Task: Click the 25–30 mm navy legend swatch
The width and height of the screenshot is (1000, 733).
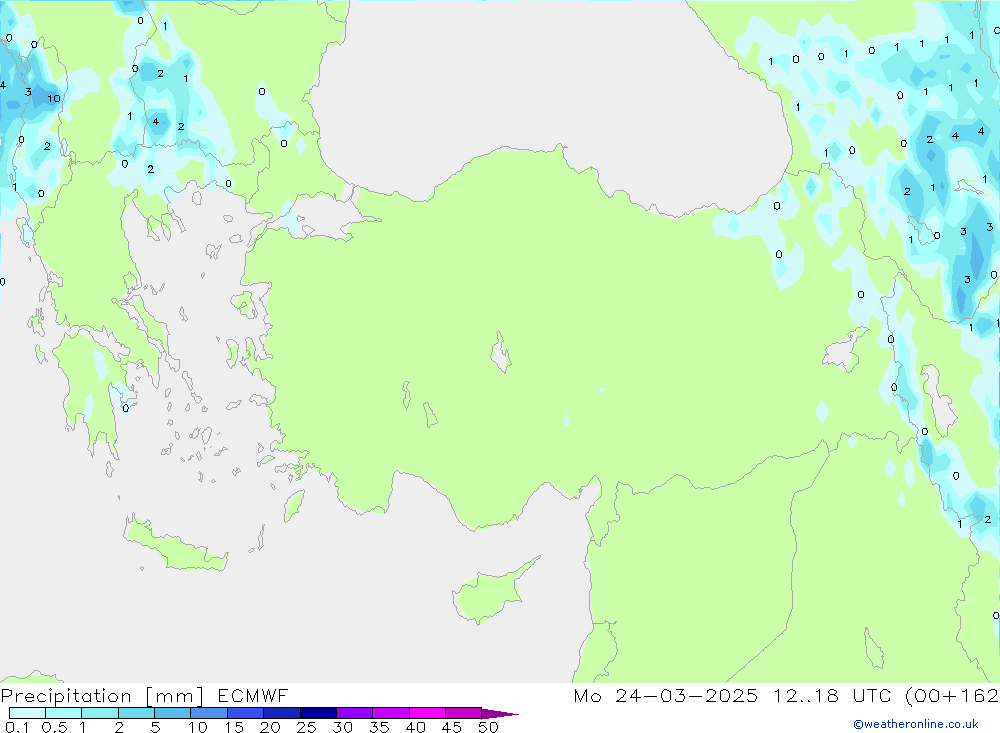Action: point(318,713)
